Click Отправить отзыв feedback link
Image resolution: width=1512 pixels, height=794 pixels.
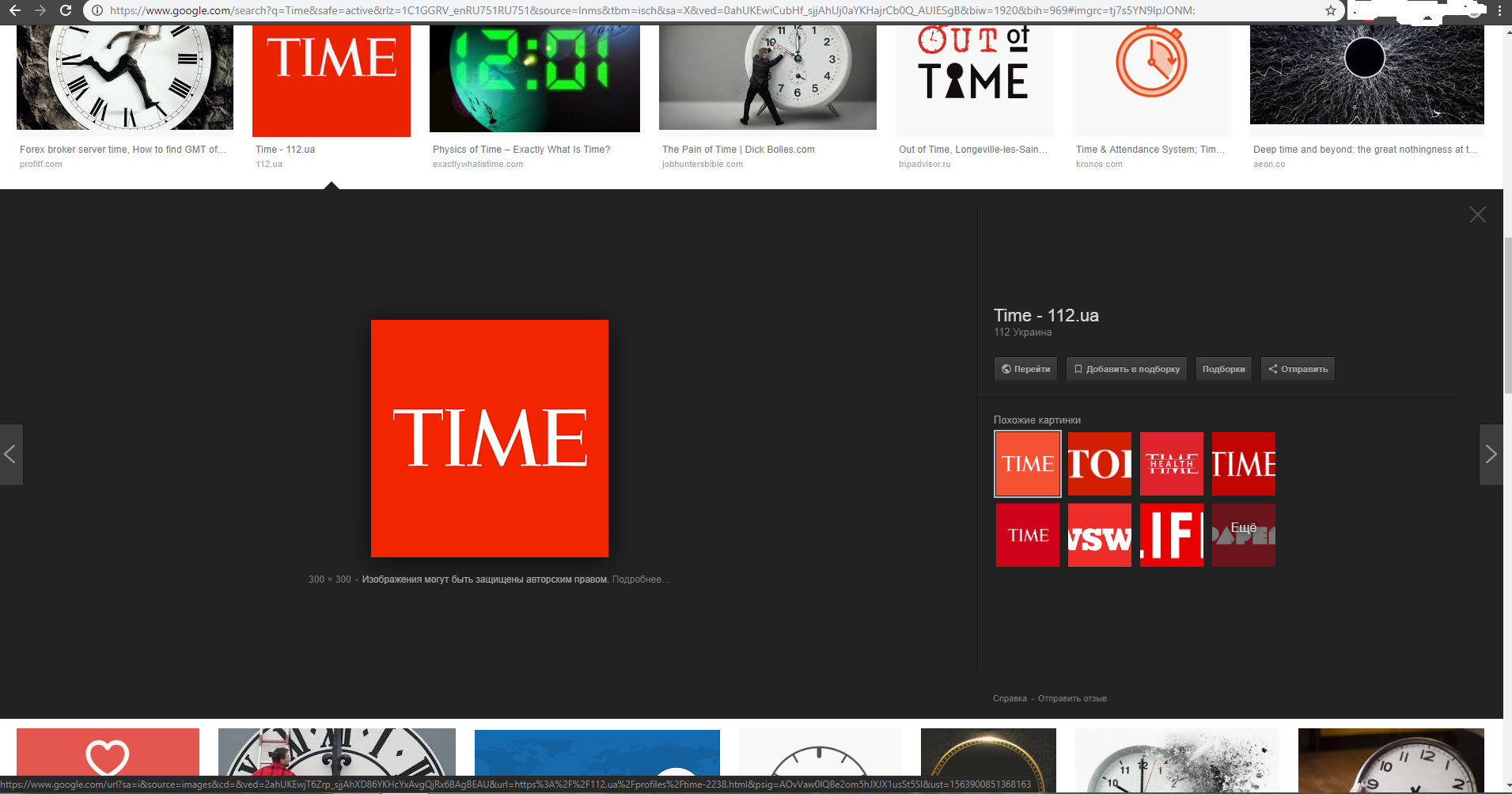pos(1072,698)
